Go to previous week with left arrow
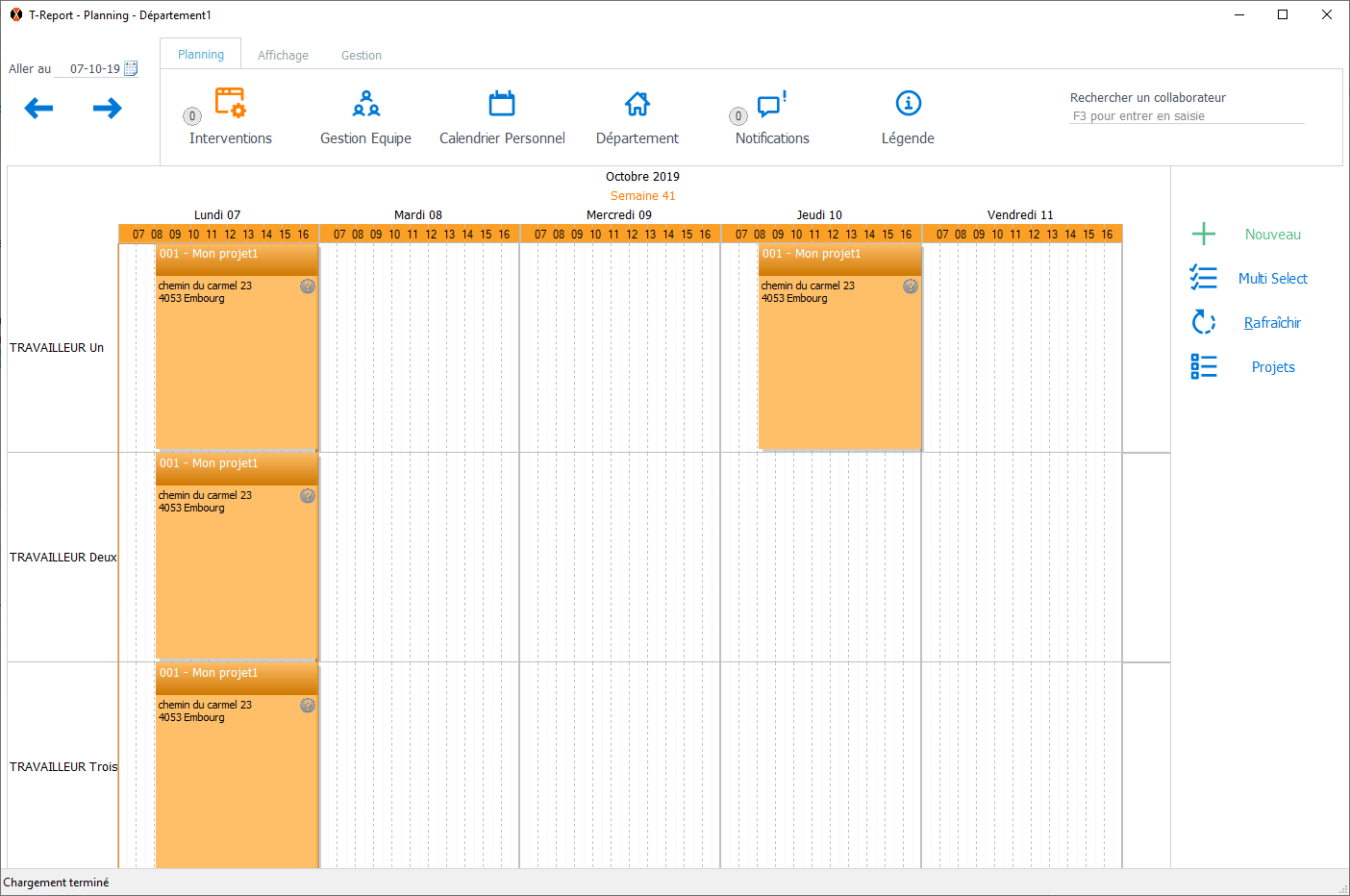 coord(38,109)
